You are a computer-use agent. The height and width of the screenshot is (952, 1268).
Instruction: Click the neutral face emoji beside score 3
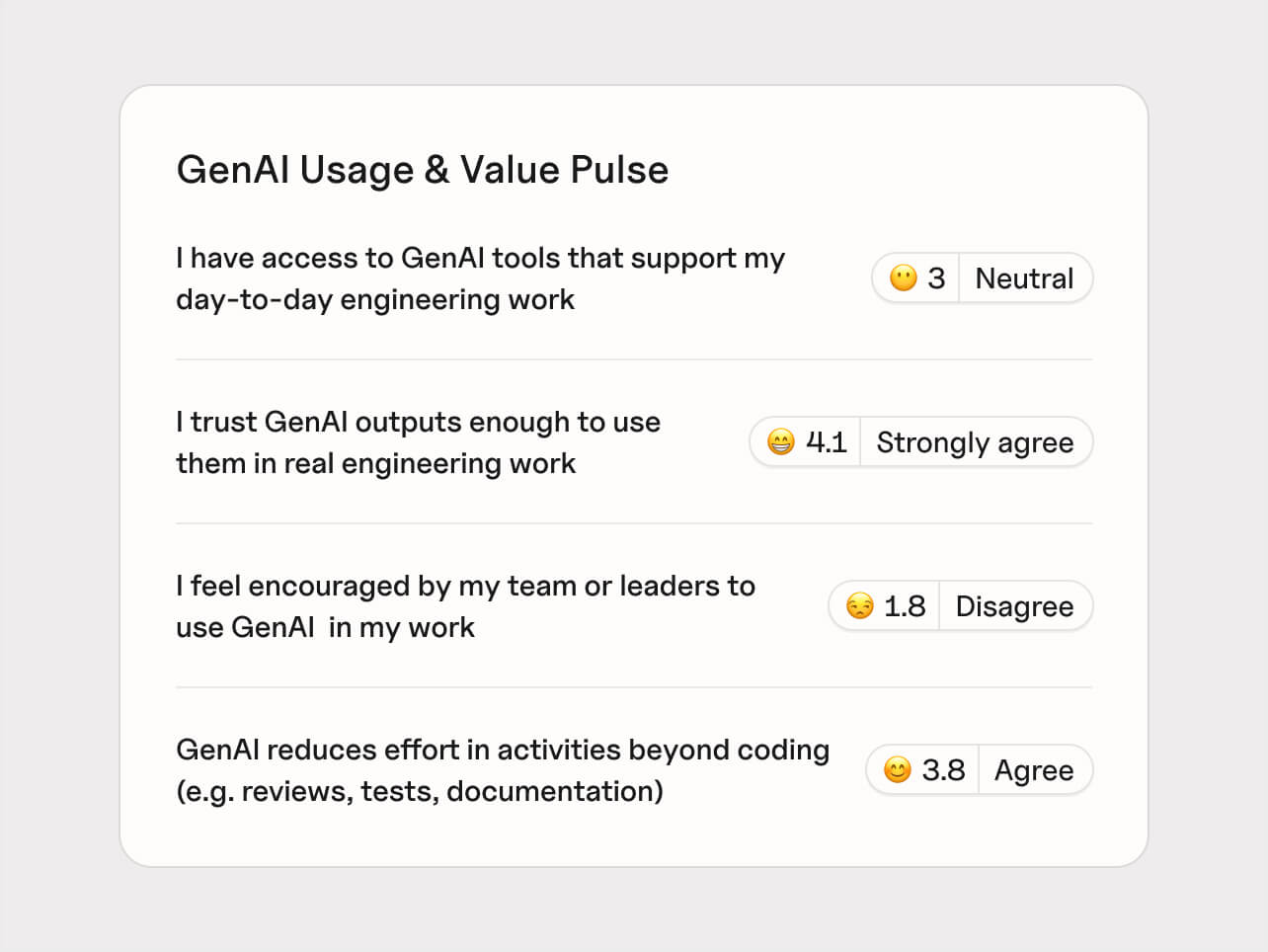903,278
